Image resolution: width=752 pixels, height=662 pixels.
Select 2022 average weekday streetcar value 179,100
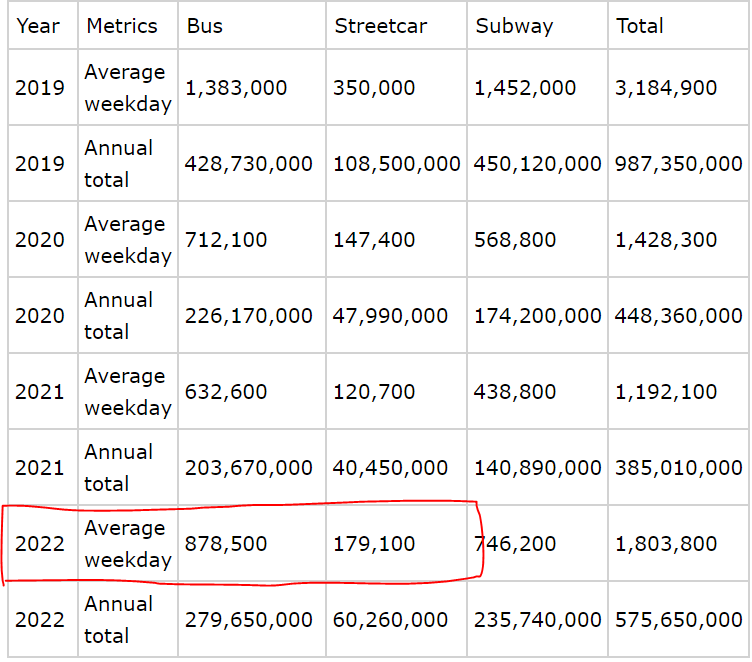tap(374, 544)
